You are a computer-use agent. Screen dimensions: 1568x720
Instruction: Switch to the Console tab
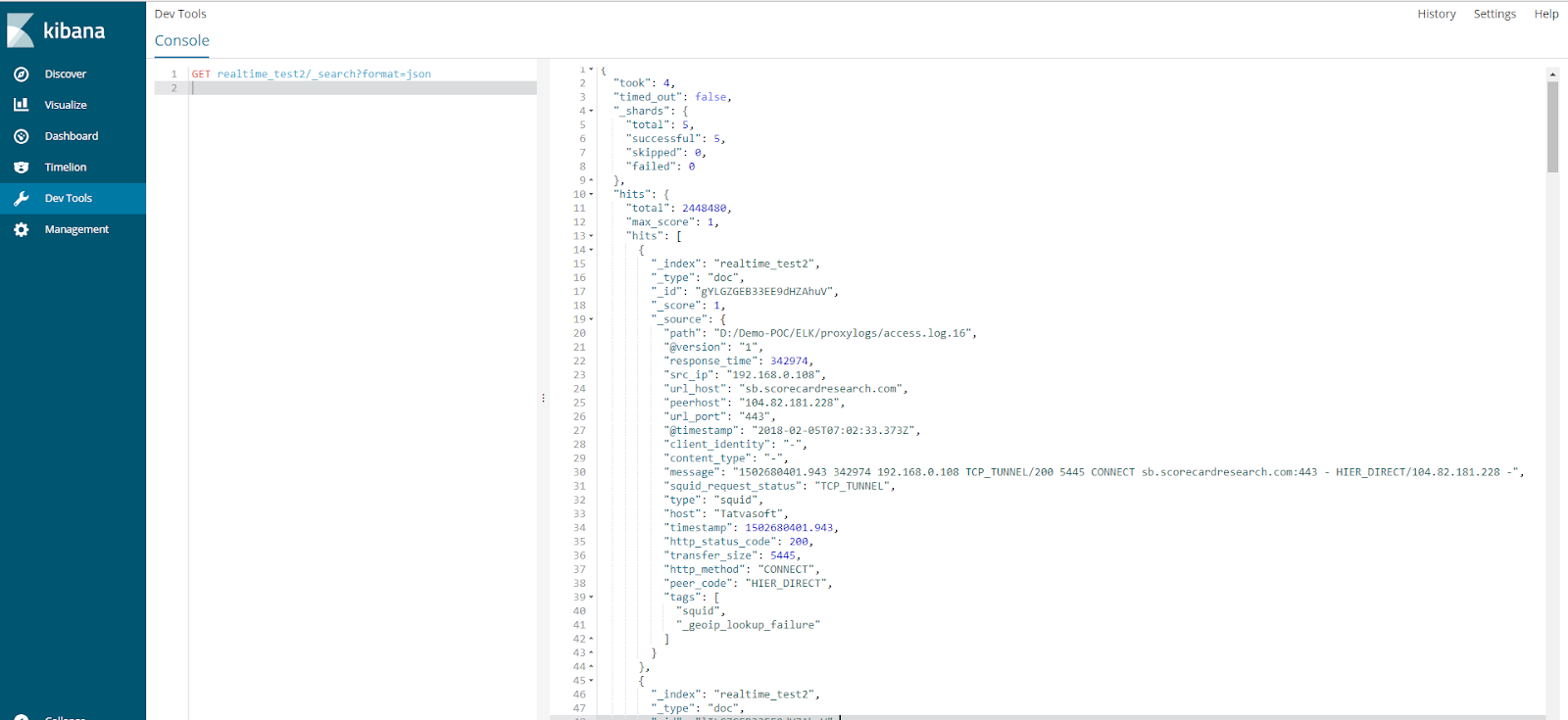(182, 41)
